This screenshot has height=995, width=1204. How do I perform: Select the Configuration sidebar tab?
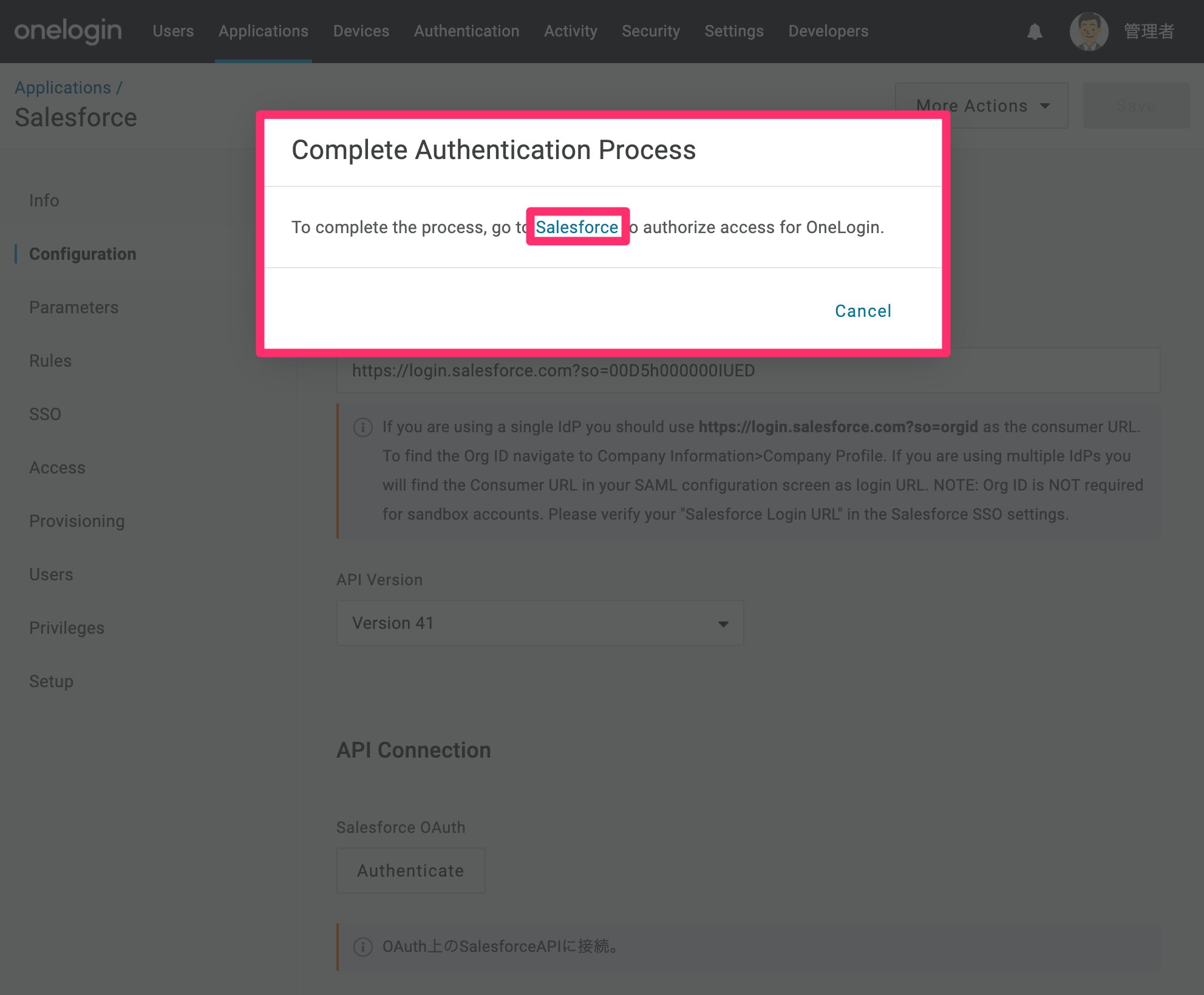click(x=83, y=254)
